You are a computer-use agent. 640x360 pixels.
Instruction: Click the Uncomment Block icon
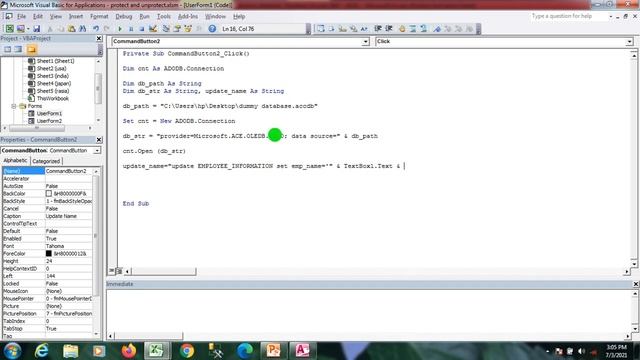click(x=424, y=29)
